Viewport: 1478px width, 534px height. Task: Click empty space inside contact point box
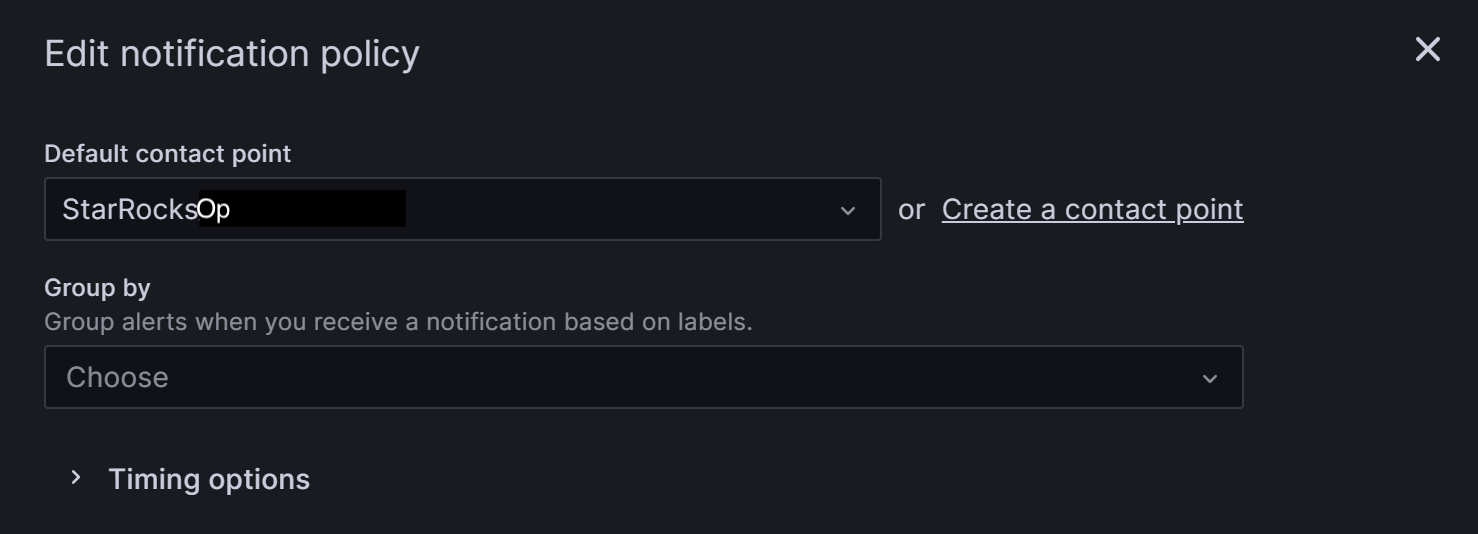(x=620, y=209)
